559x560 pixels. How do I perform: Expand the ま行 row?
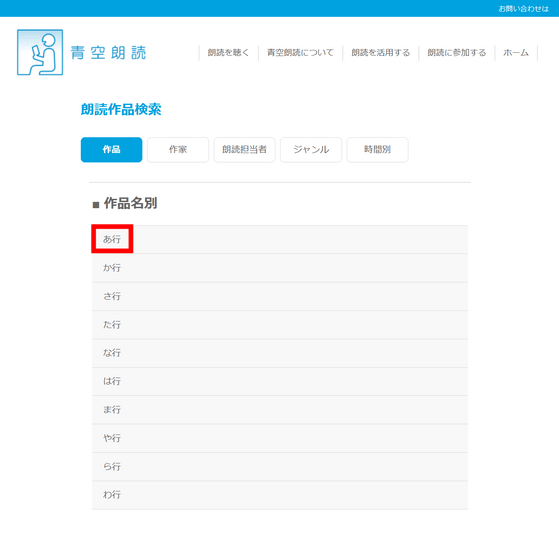pos(280,410)
